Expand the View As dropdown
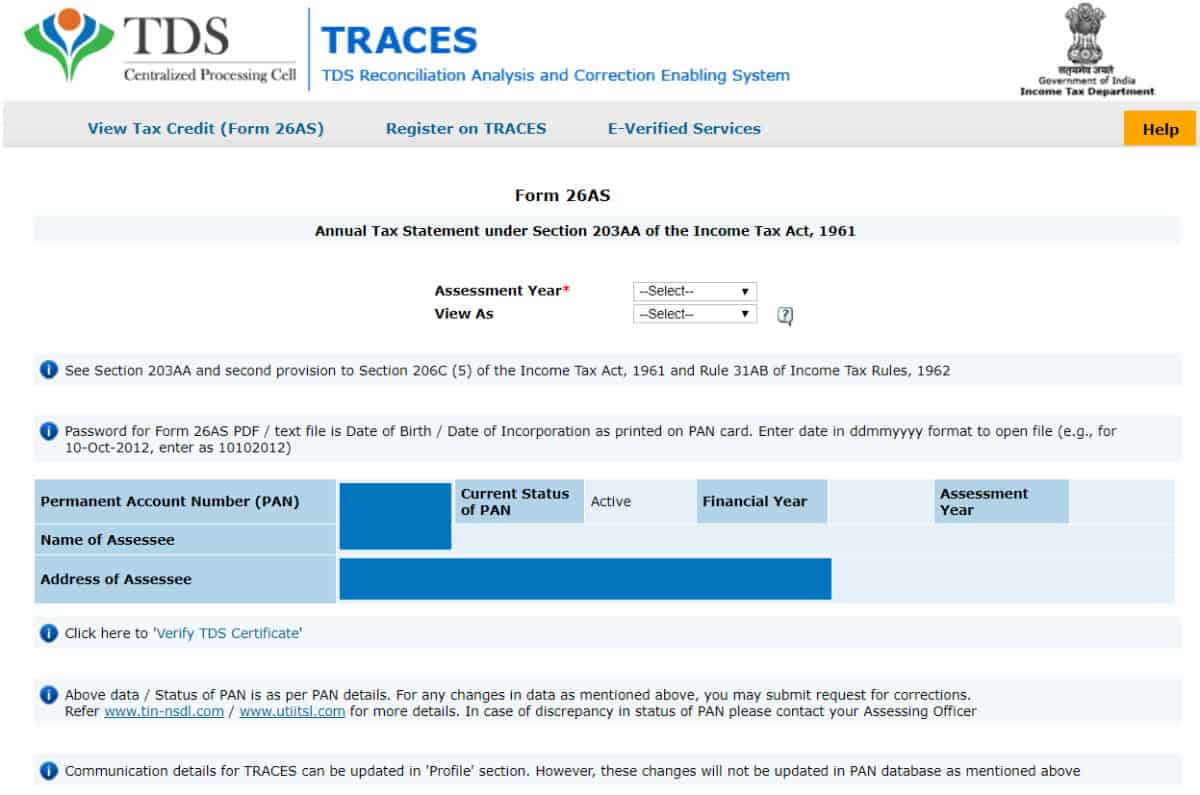1200x795 pixels. [x=695, y=314]
